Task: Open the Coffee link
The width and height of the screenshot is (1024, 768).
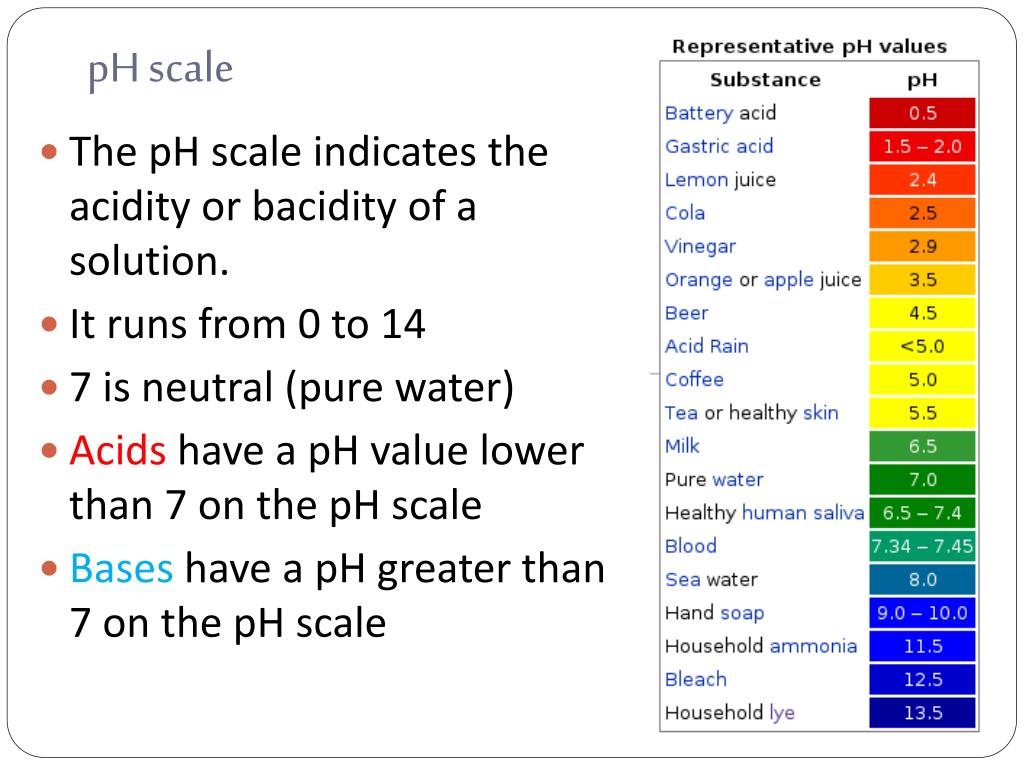Action: pos(694,379)
